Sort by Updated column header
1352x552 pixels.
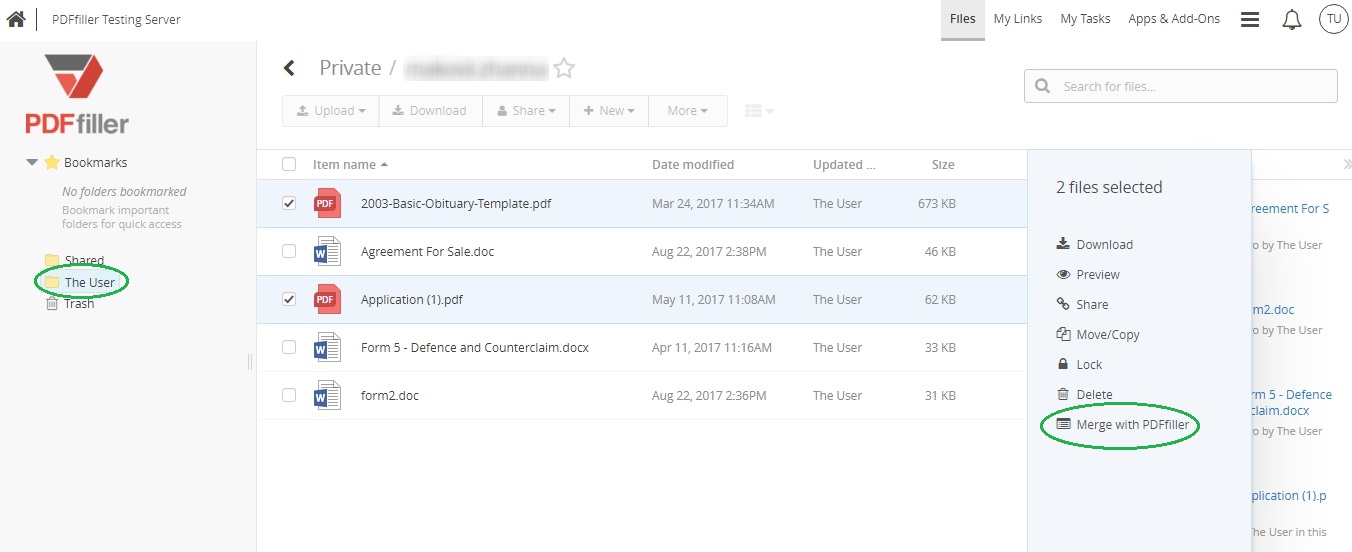click(x=844, y=164)
